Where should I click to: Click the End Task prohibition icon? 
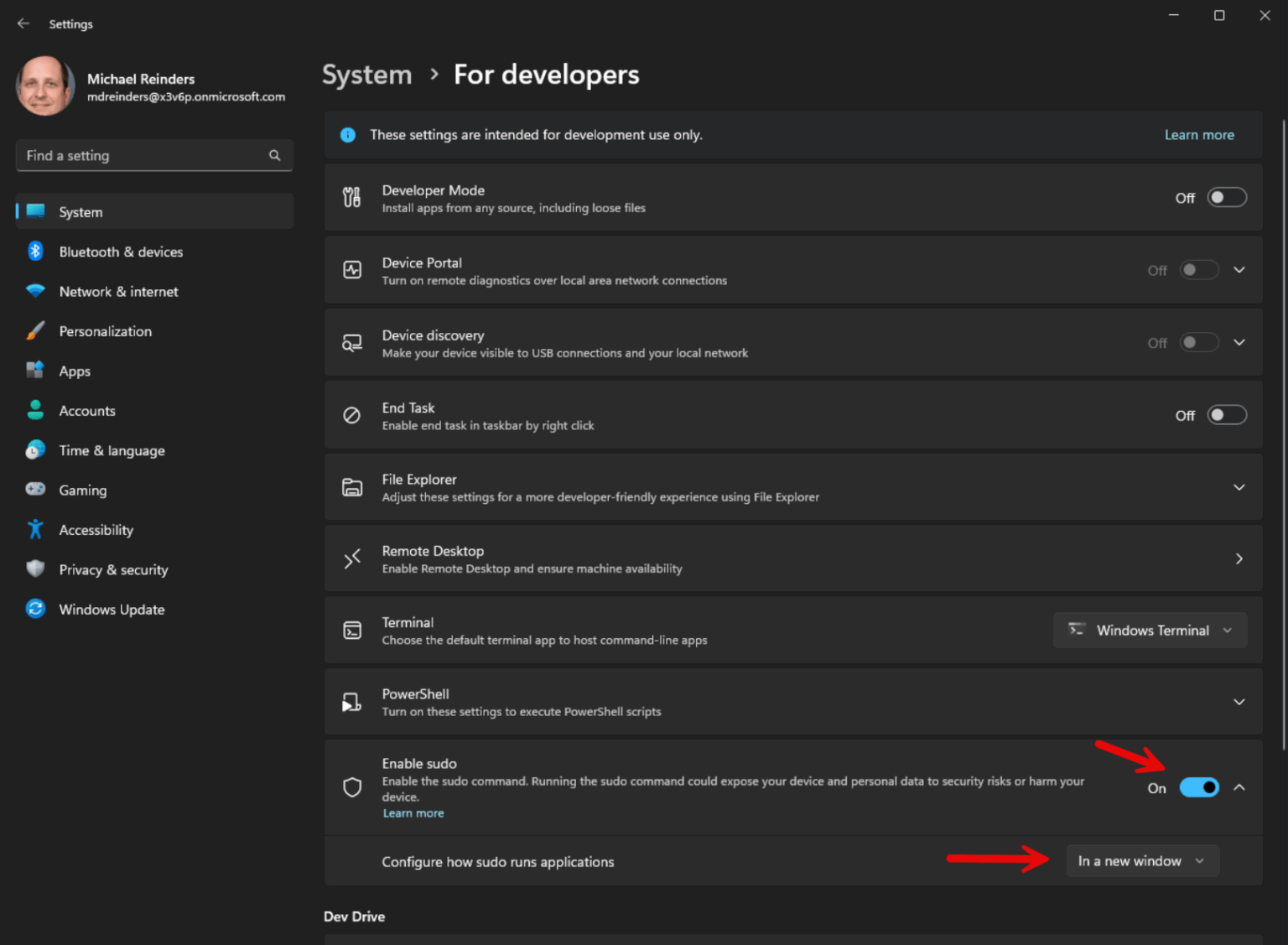coord(351,415)
